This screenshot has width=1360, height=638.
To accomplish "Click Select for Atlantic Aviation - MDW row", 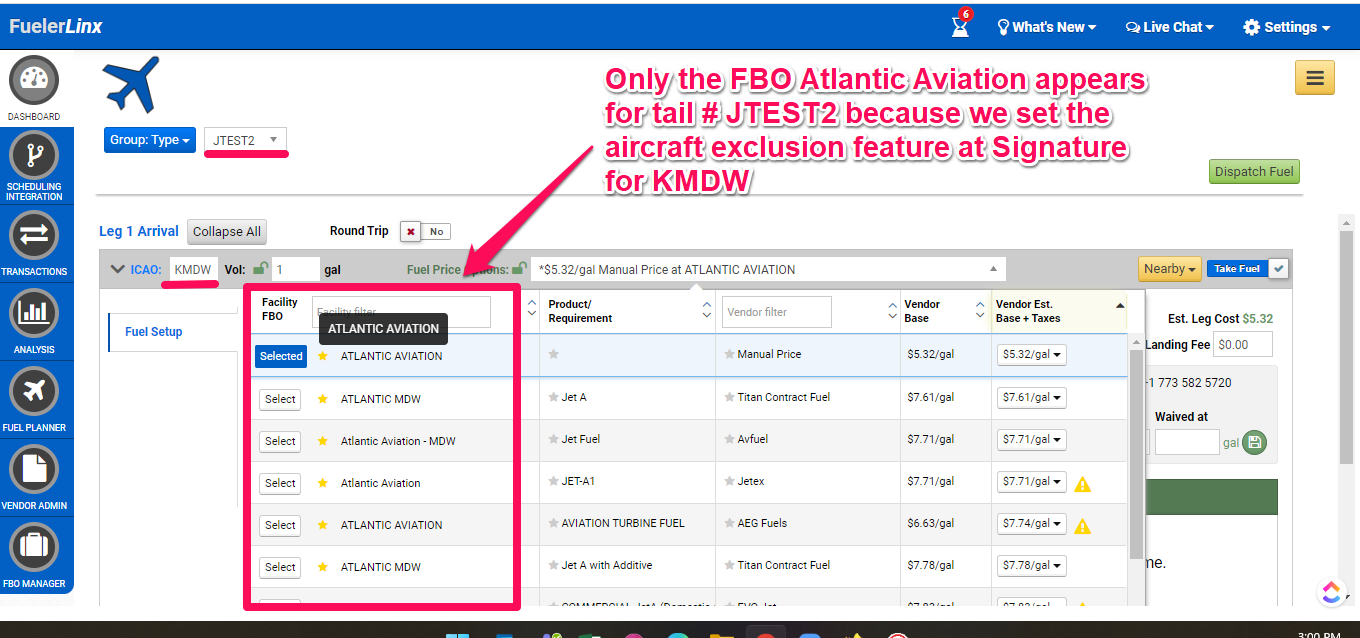I will tap(280, 441).
